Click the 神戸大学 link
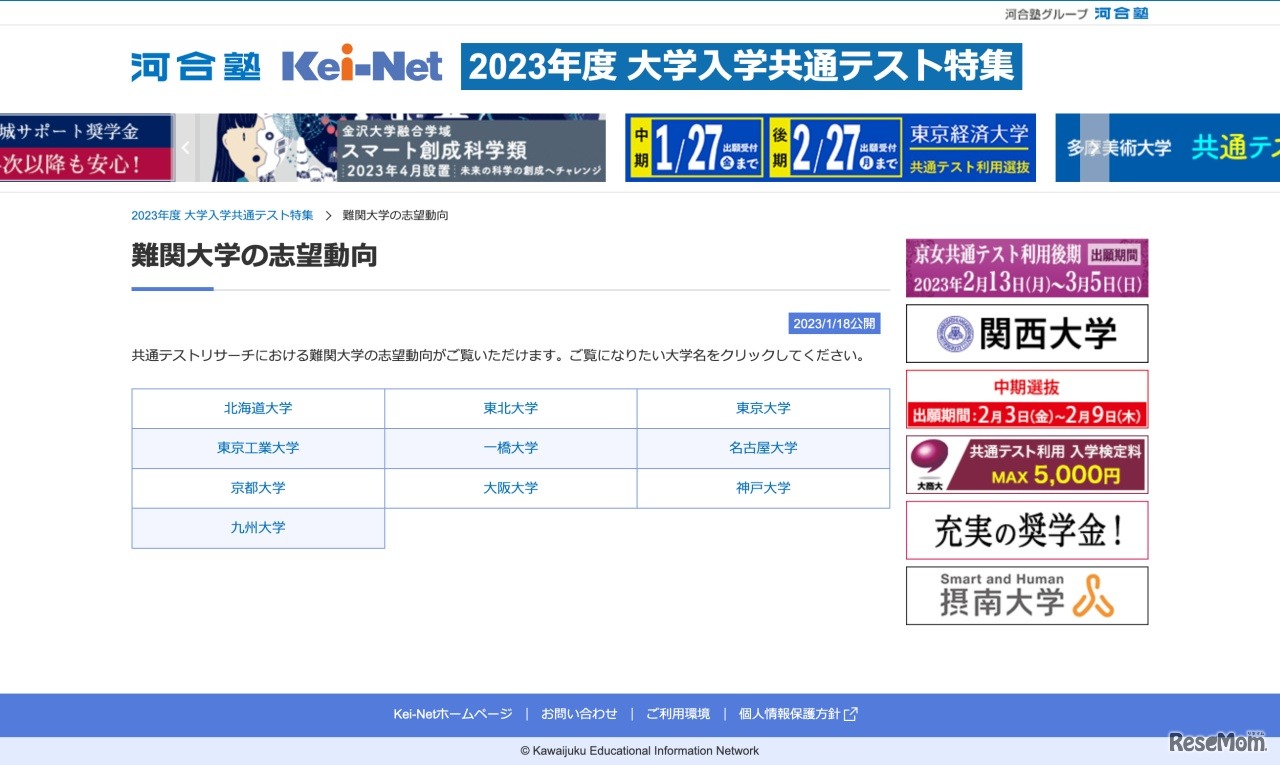 763,488
